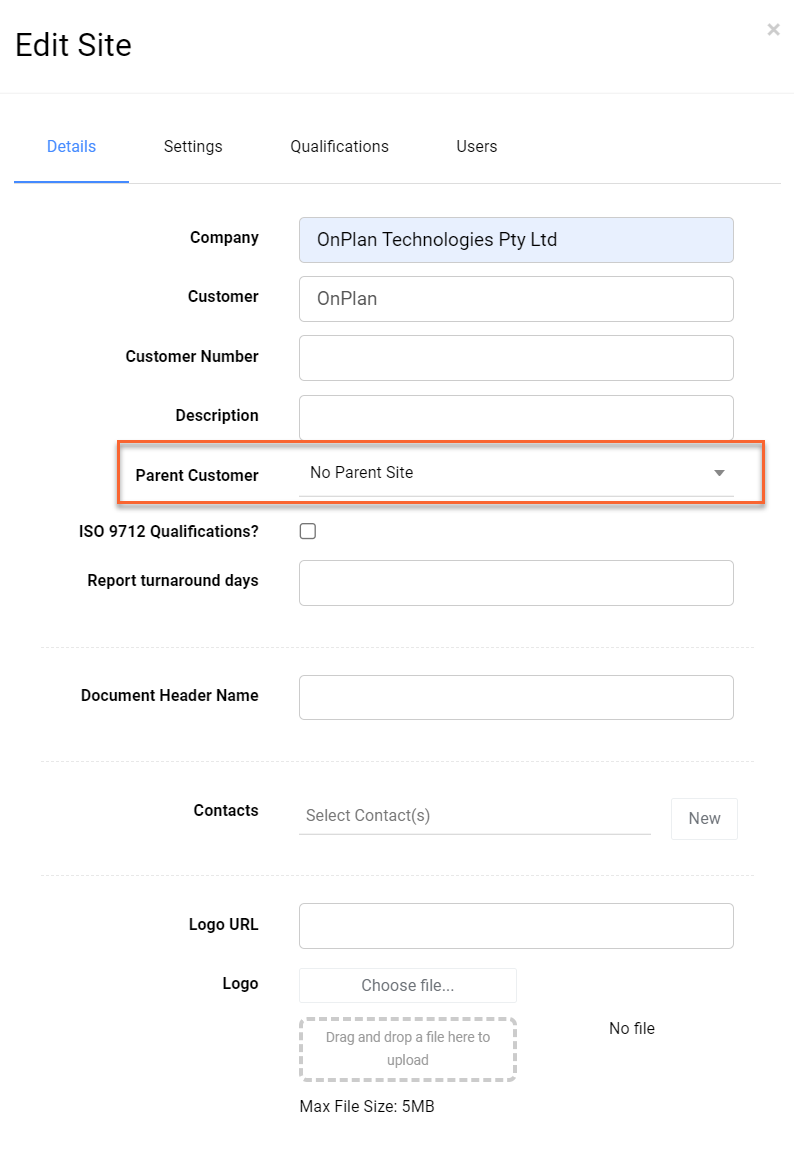Click the Parent Customer dropdown arrow
The image size is (794, 1166).
[x=719, y=473]
